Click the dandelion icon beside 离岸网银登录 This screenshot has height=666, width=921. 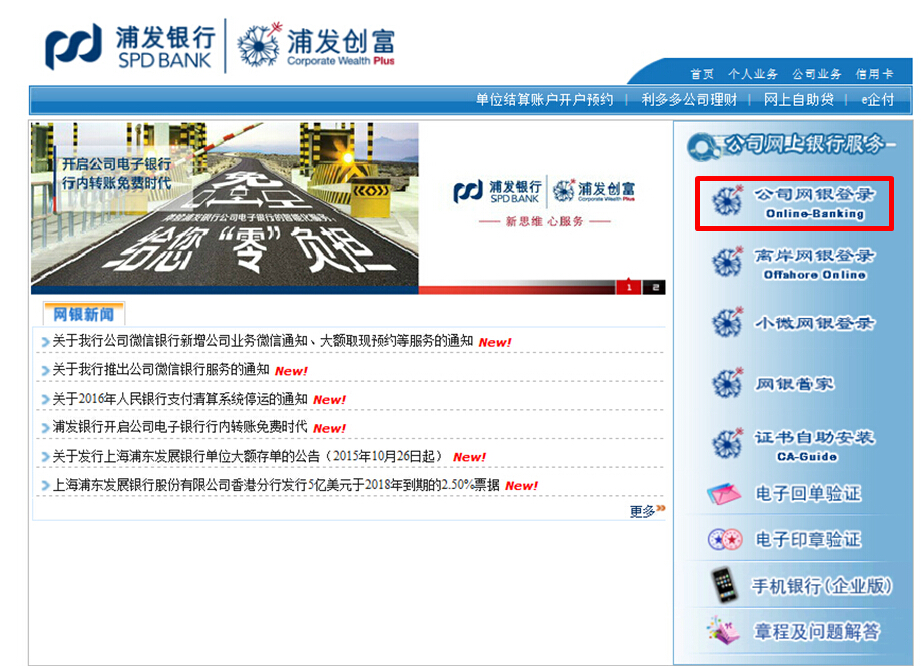pyautogui.click(x=725, y=263)
